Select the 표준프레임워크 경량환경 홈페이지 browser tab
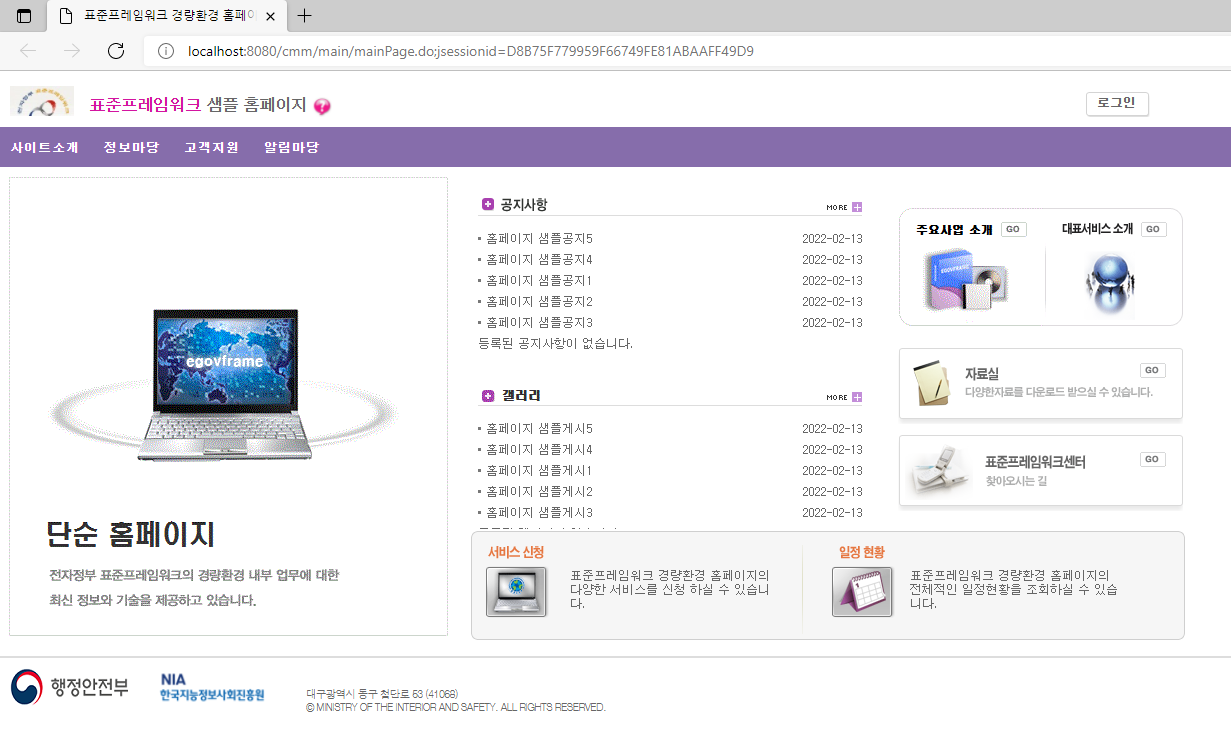1231x754 pixels. 168,16
